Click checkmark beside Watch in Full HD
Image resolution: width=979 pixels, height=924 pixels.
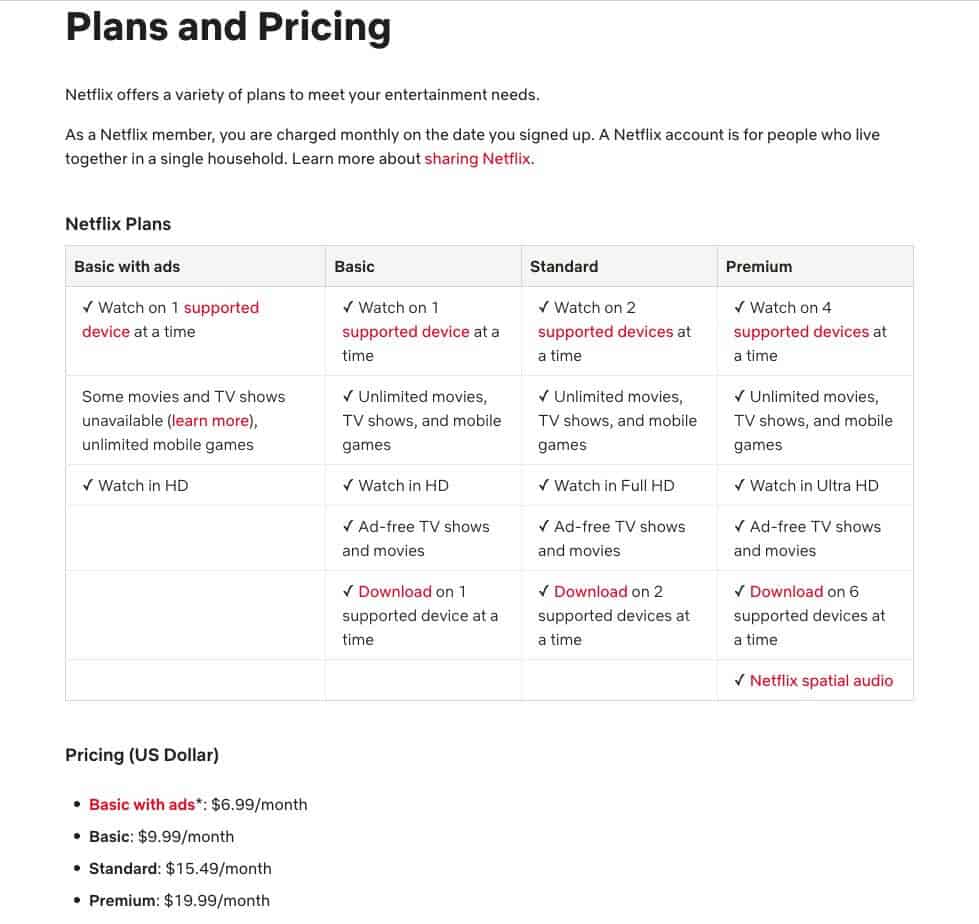pos(544,485)
